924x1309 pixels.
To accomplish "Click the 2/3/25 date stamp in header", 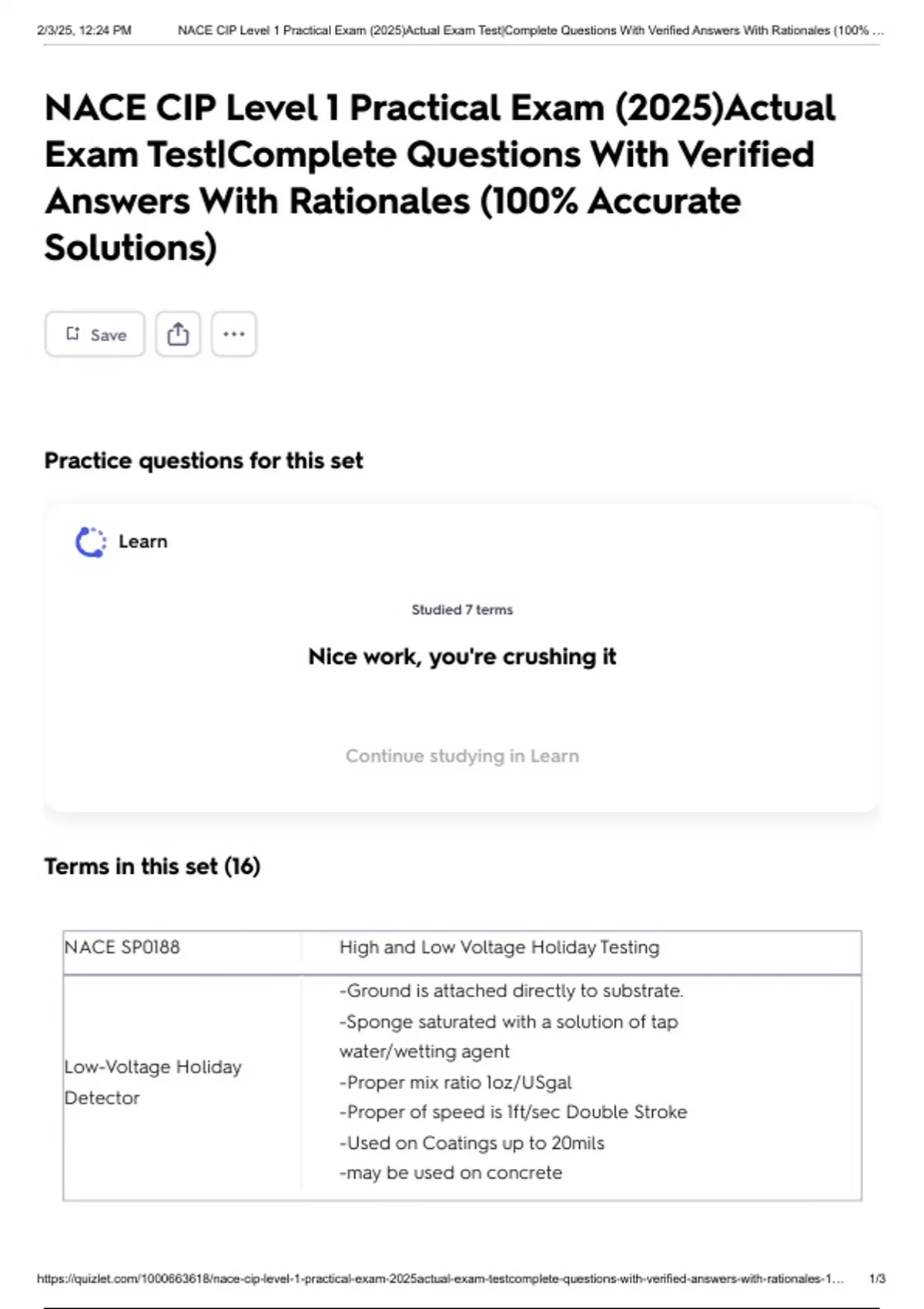I will (x=84, y=31).
